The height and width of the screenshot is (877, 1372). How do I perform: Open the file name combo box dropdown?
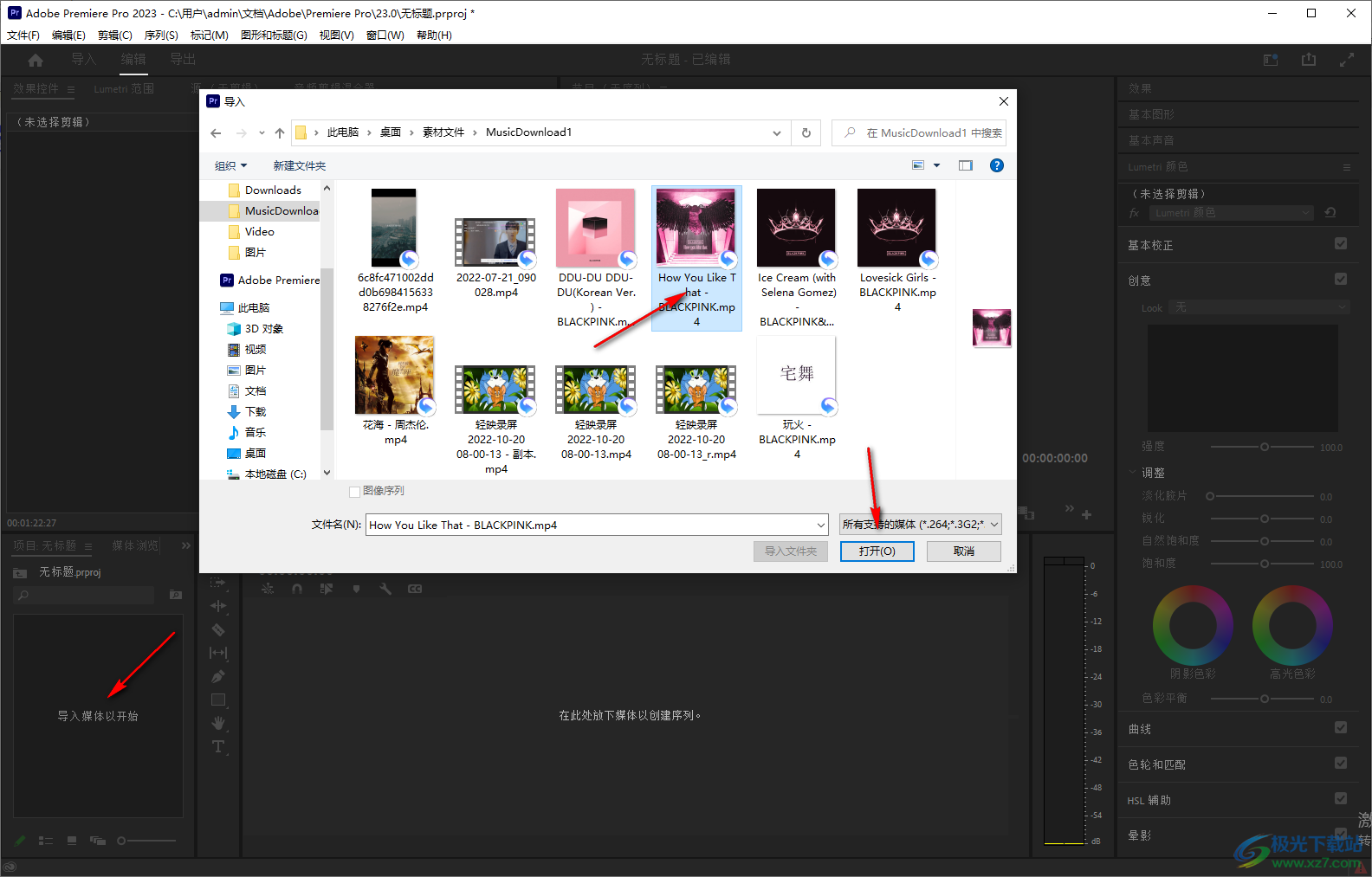tap(821, 525)
